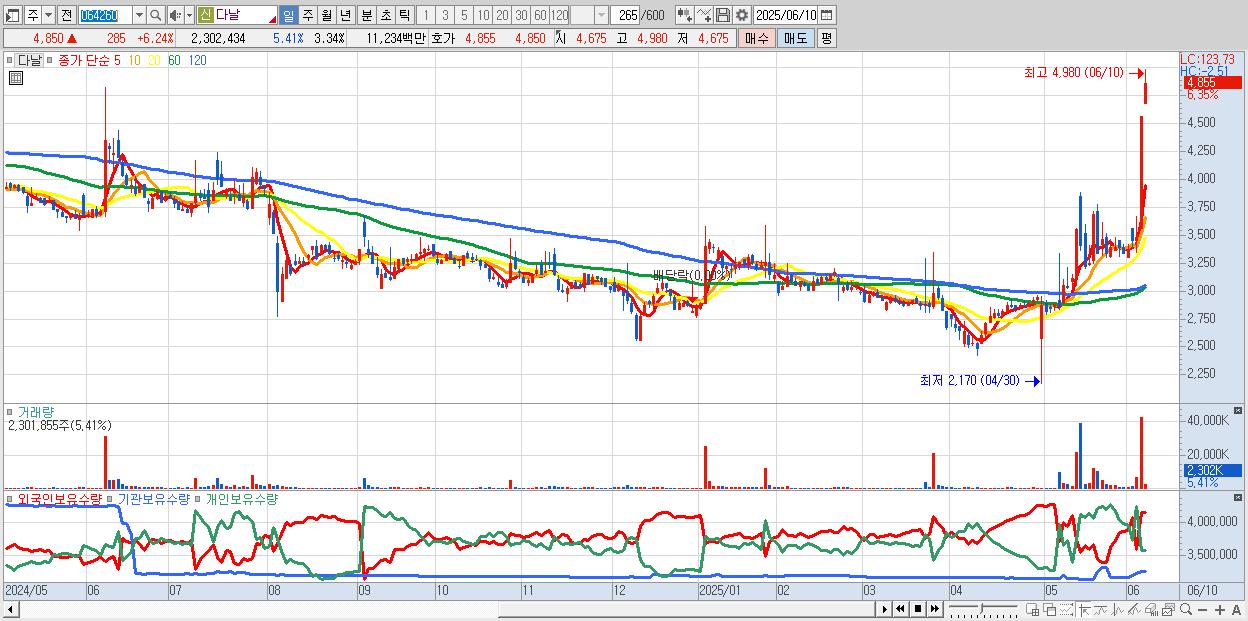Expand the stock code history dropdown
Viewport: 1248px width, 621px height.
click(x=139, y=15)
